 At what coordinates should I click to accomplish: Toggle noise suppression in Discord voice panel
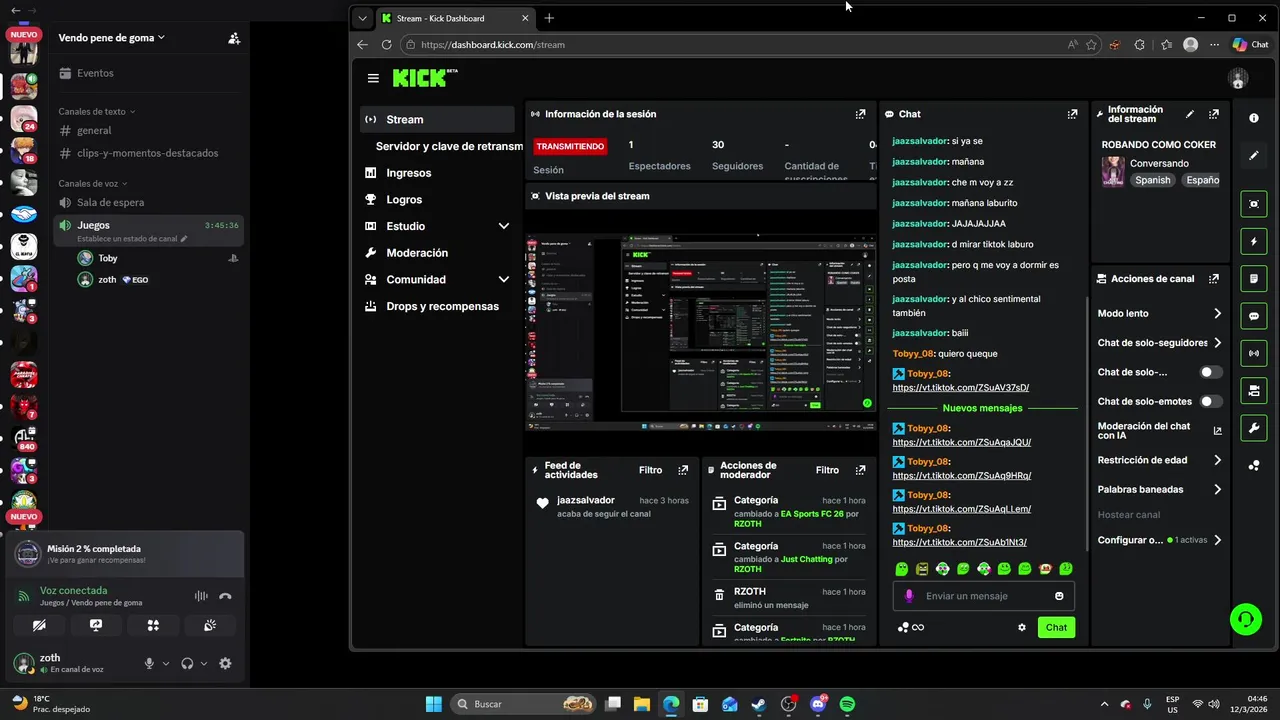[x=201, y=596]
